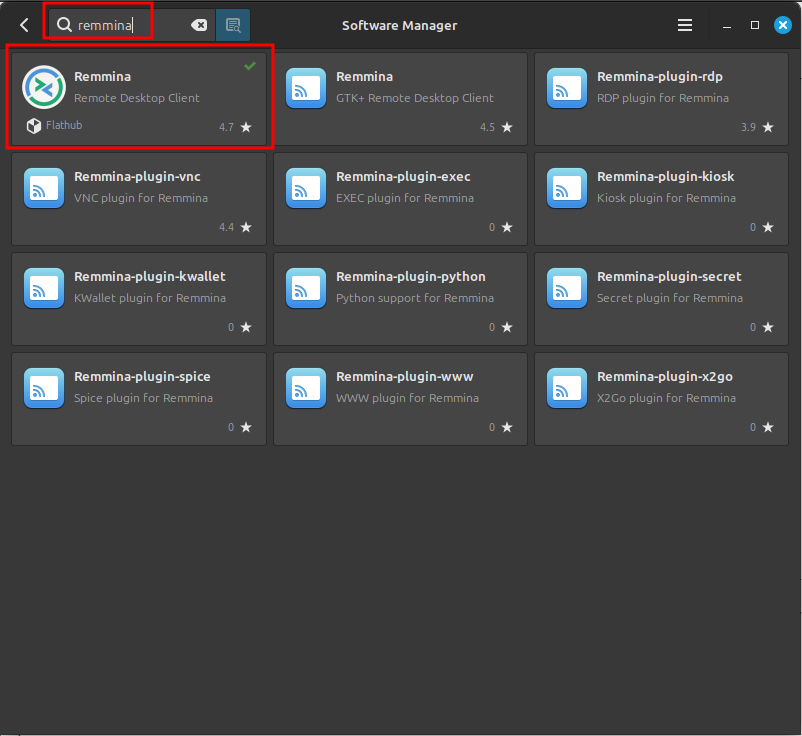
Task: Open Remmina-plugin-x2go package icon
Action: coord(567,388)
